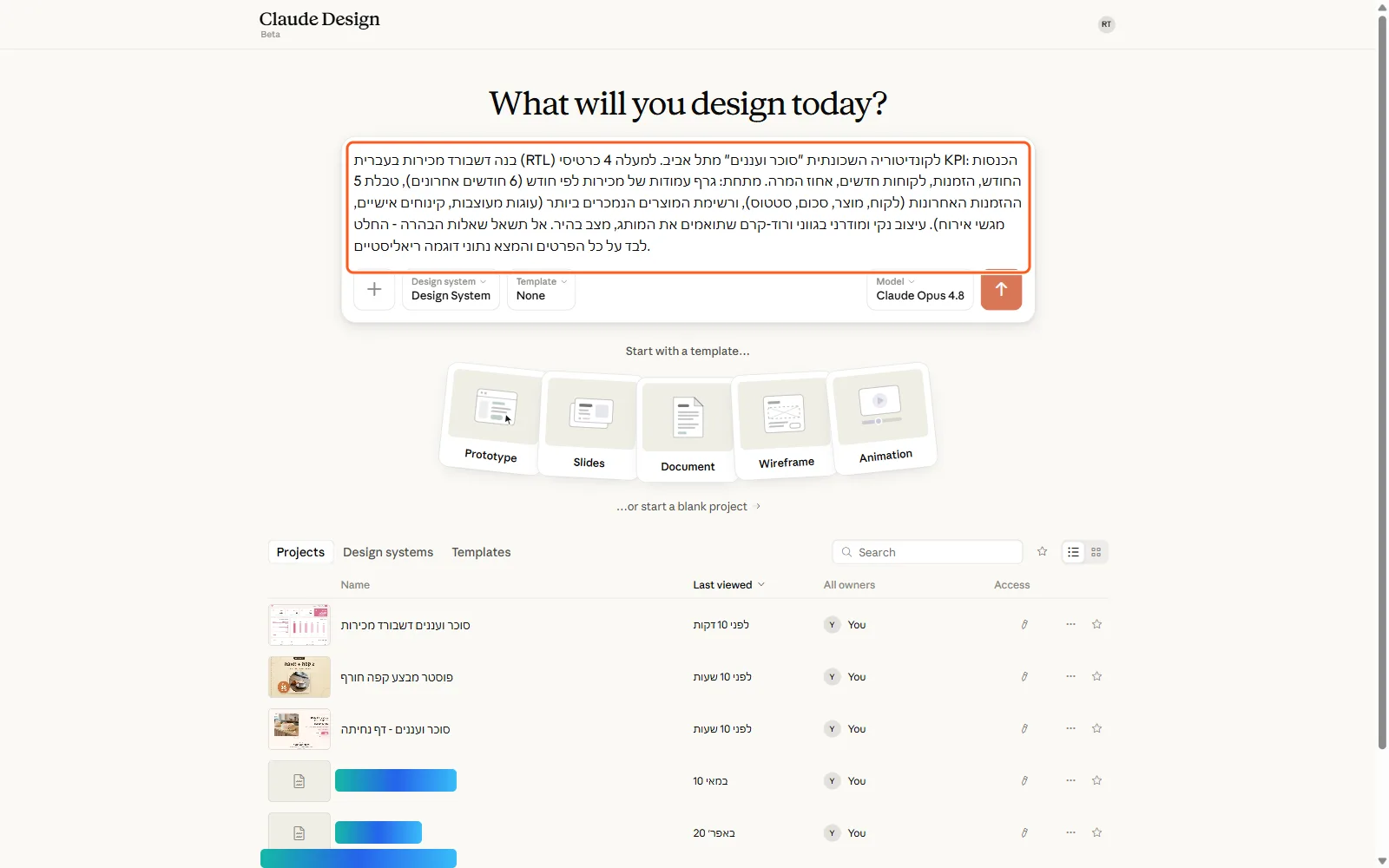Star the סוכר ועננים דשבורד מכירות project
Image resolution: width=1389 pixels, height=868 pixels.
pyautogui.click(x=1097, y=625)
